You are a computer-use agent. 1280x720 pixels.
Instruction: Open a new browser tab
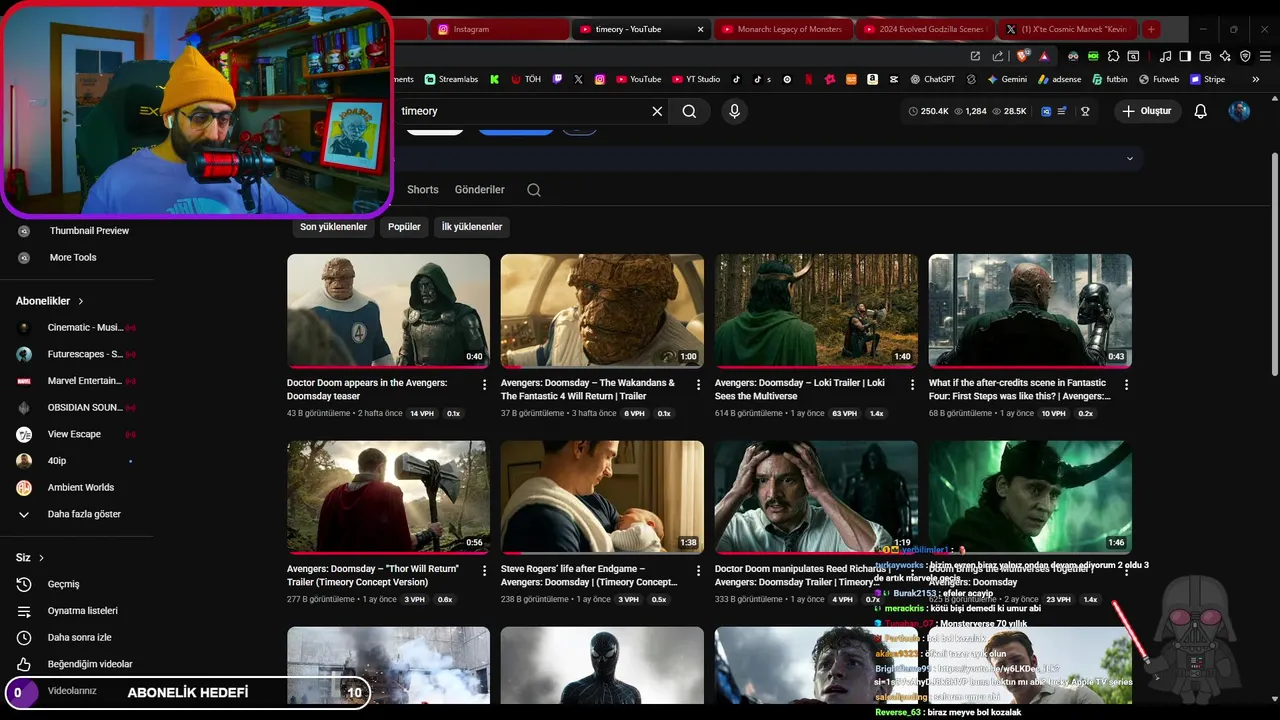pos(1151,29)
